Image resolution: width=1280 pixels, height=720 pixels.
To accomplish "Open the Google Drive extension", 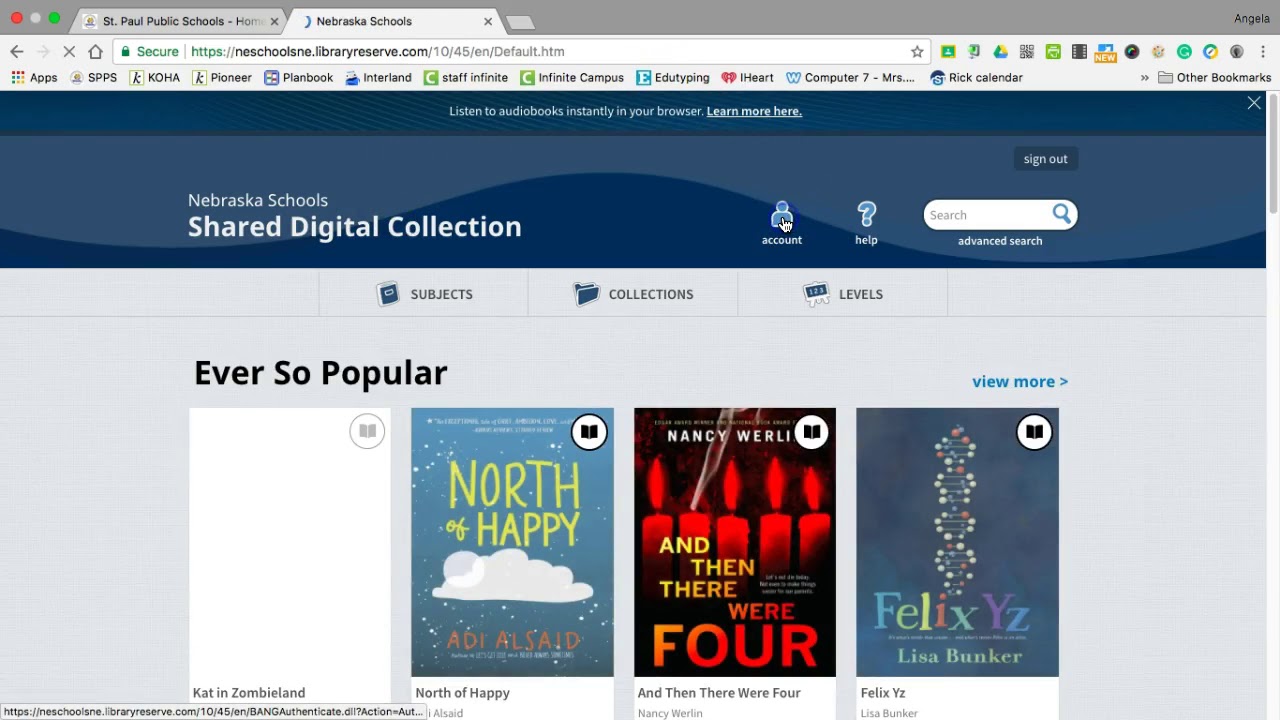I will (1000, 51).
